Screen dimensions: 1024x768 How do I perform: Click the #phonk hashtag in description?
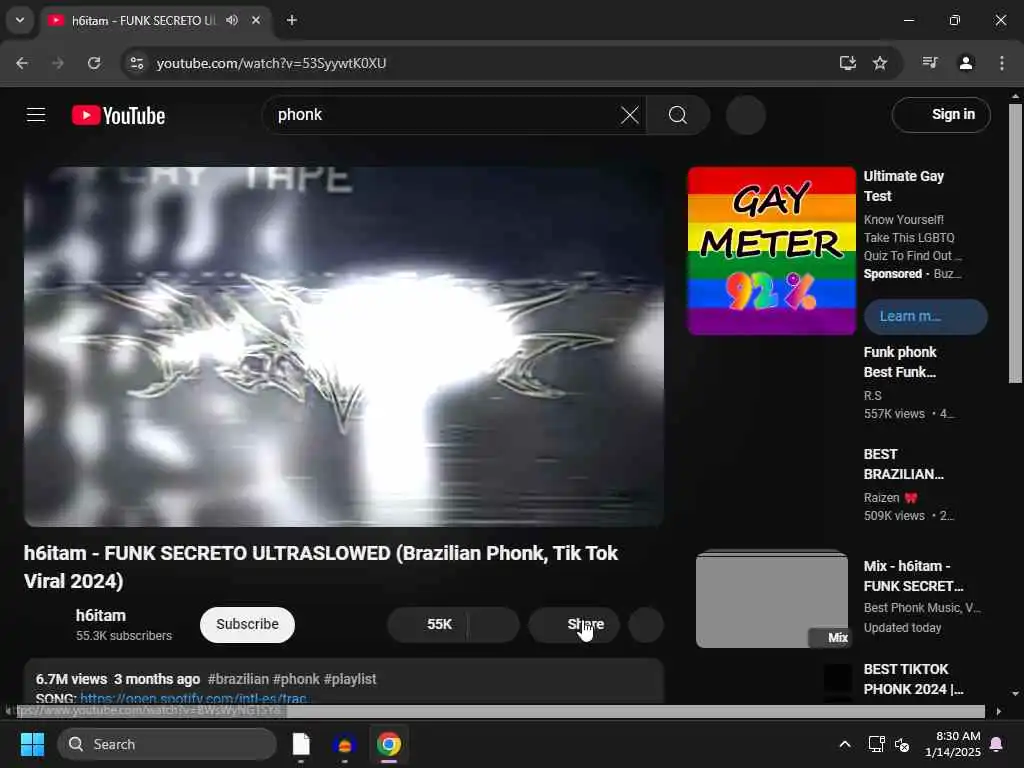click(296, 679)
